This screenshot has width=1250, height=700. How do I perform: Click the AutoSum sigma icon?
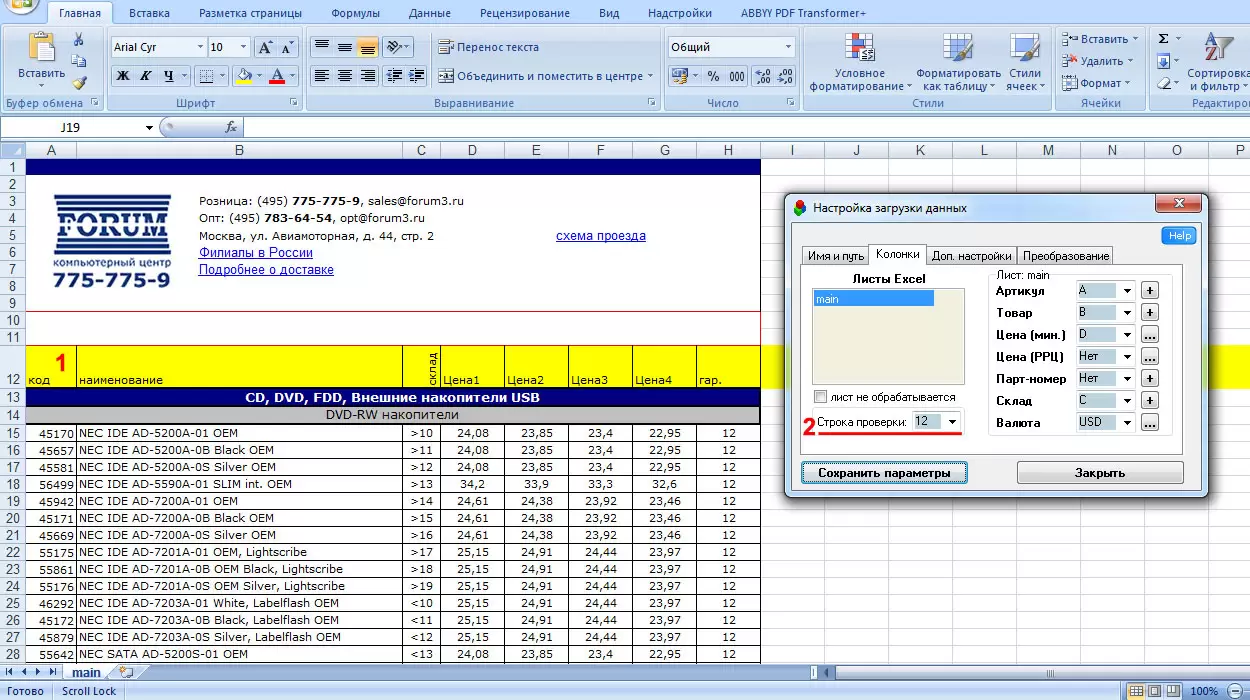pyautogui.click(x=1163, y=39)
